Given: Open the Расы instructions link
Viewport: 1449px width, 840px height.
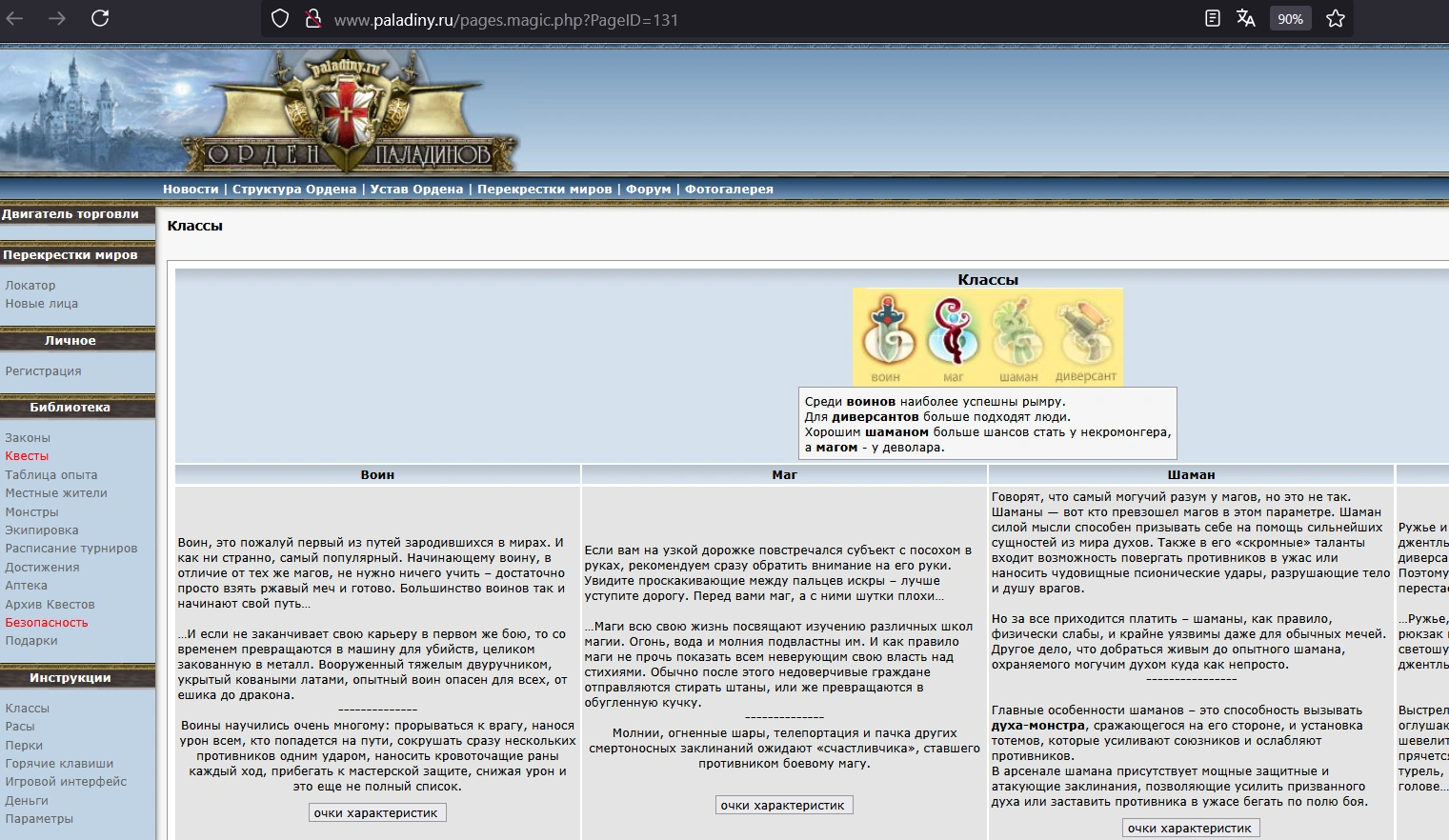Looking at the screenshot, I should 20,727.
